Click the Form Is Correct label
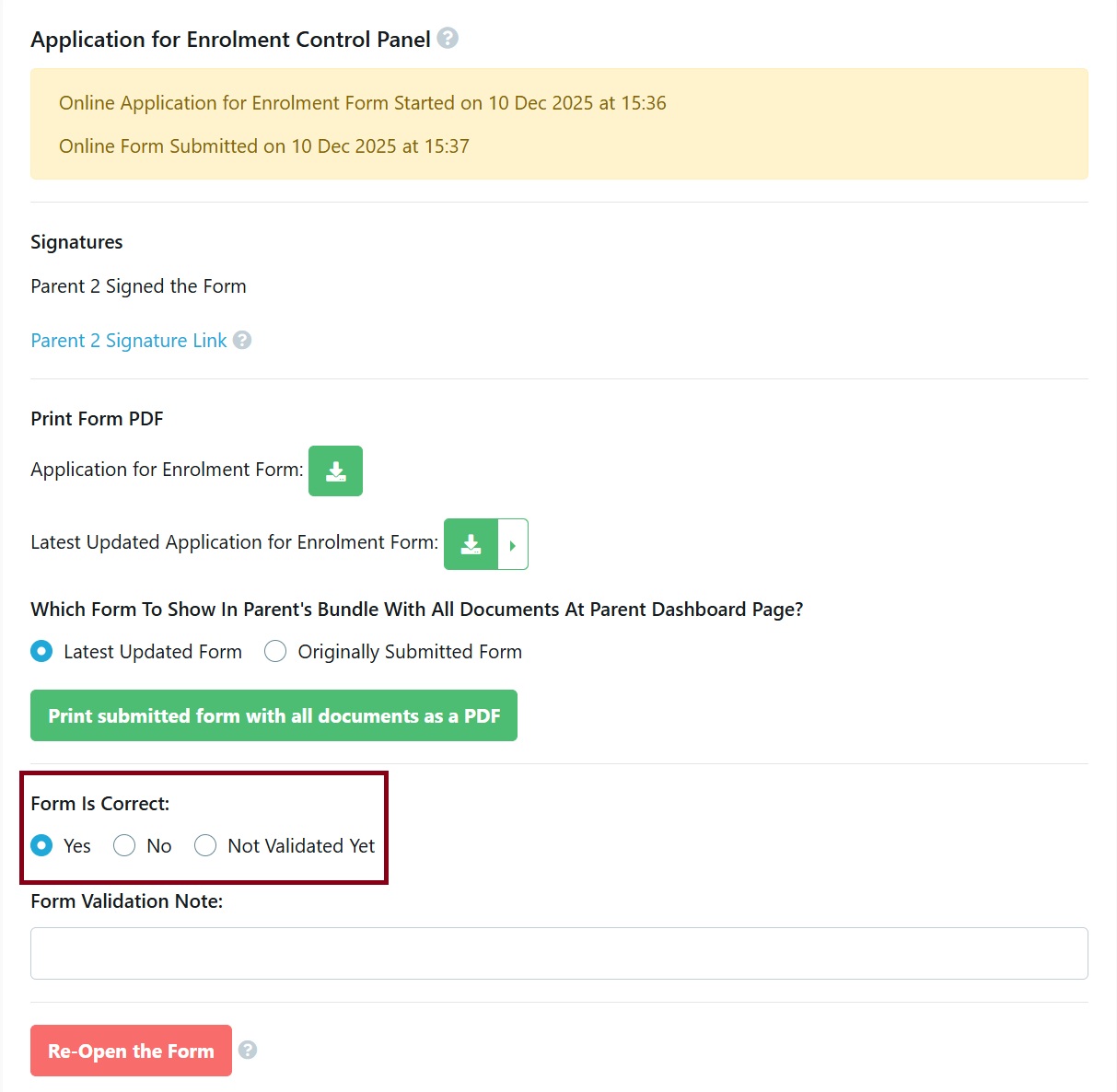This screenshot has height=1092, width=1117. pyautogui.click(x=99, y=803)
